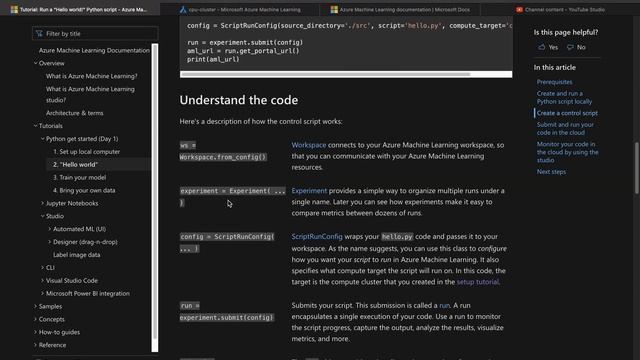Open 1. Set up local computer
Screen dimensions: 640x360
pos(87,151)
